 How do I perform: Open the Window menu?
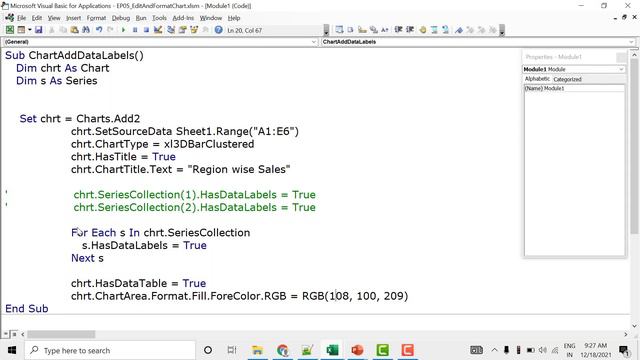click(x=211, y=18)
